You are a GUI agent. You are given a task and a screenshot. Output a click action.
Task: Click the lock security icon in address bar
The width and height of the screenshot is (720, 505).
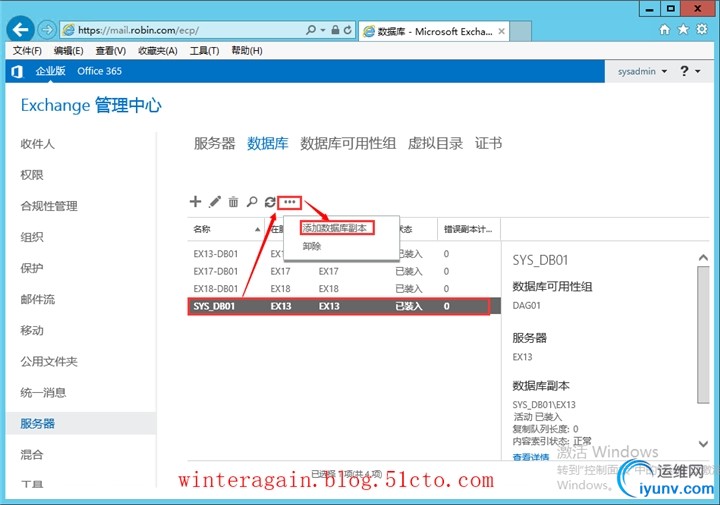click(x=335, y=30)
